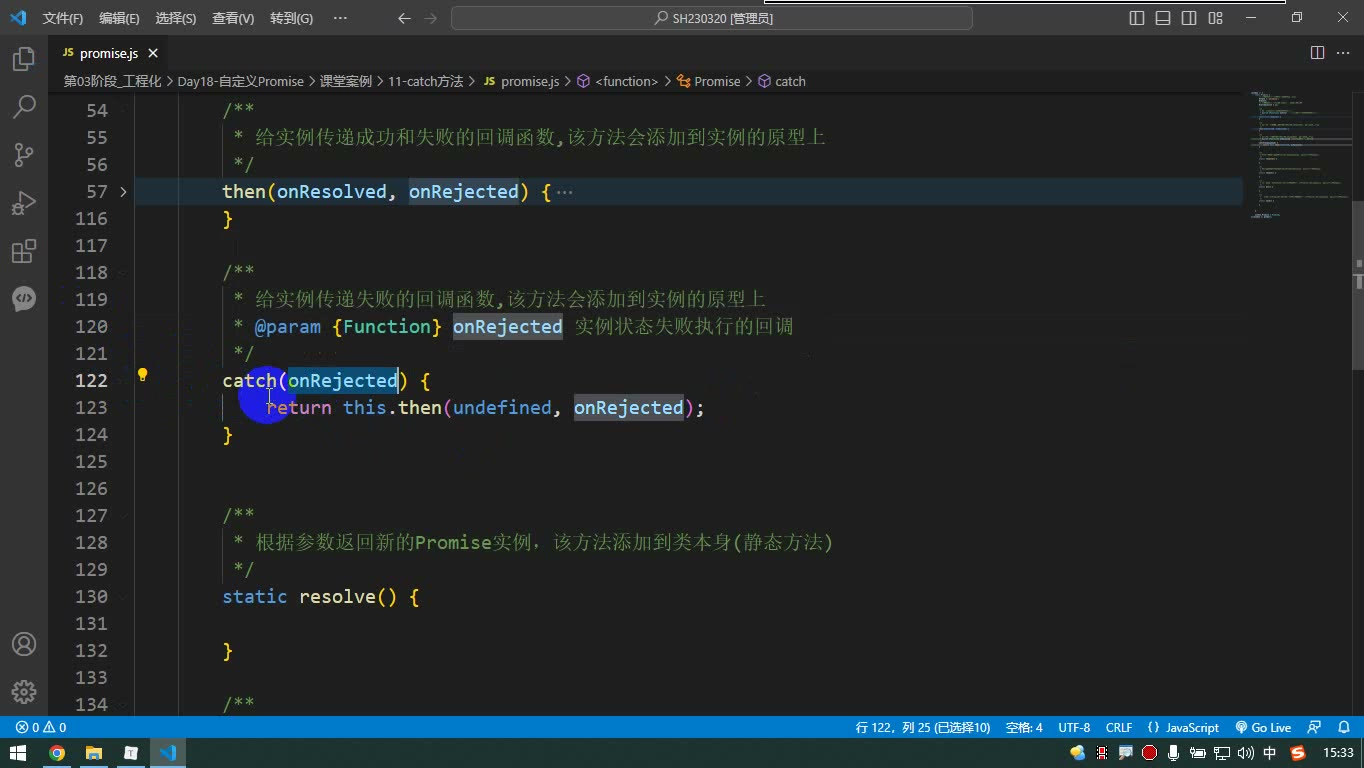Click the Chrome icon on Windows taskbar

pyautogui.click(x=57, y=753)
